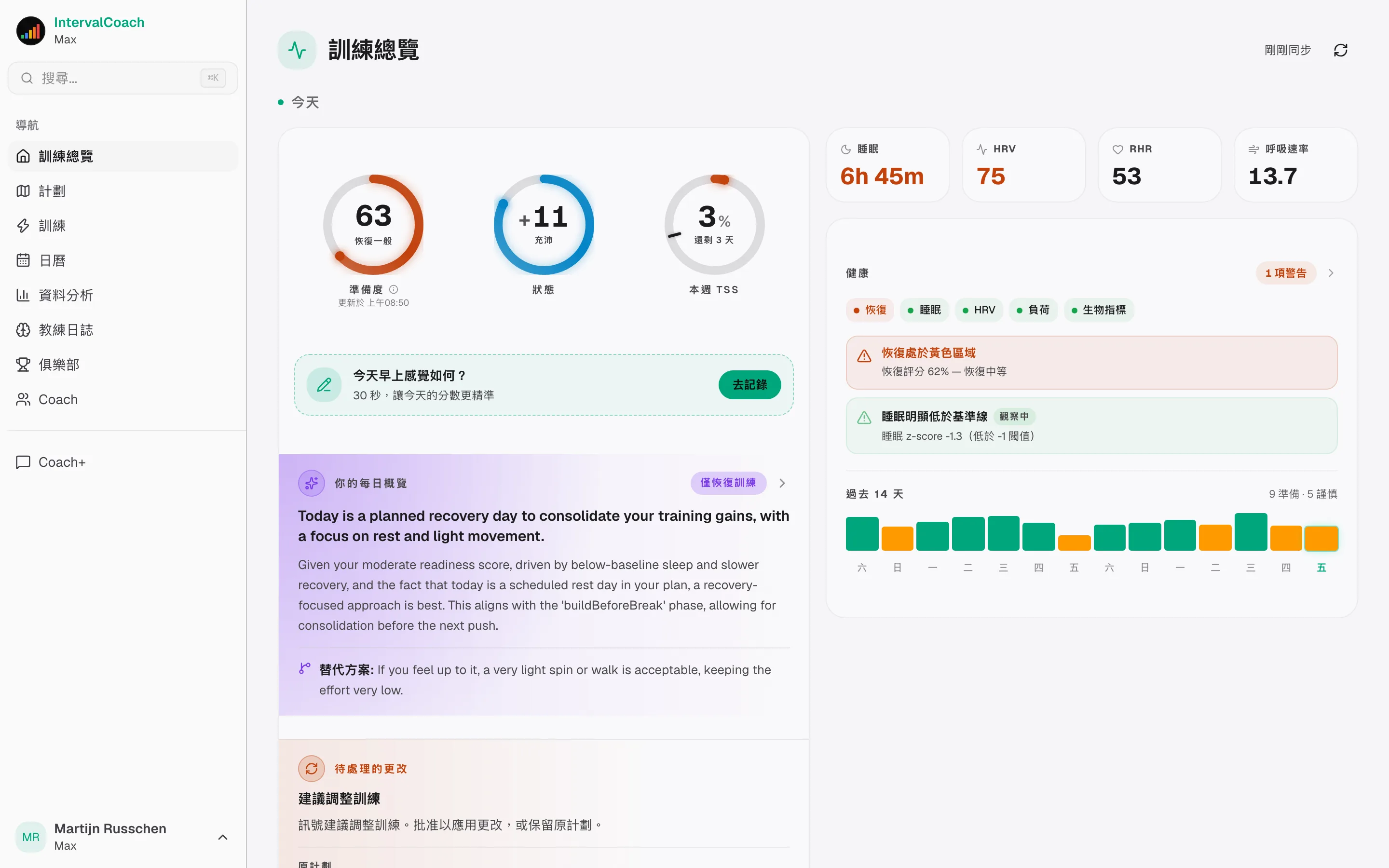Click the HRV 75 metric card
1389x868 pixels.
click(1023, 165)
